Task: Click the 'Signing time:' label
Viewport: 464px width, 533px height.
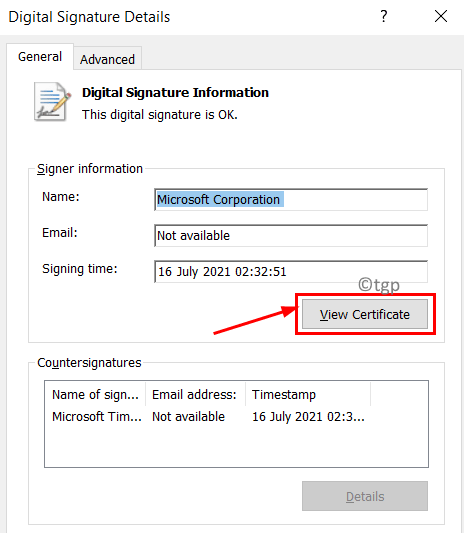Action: click(80, 269)
